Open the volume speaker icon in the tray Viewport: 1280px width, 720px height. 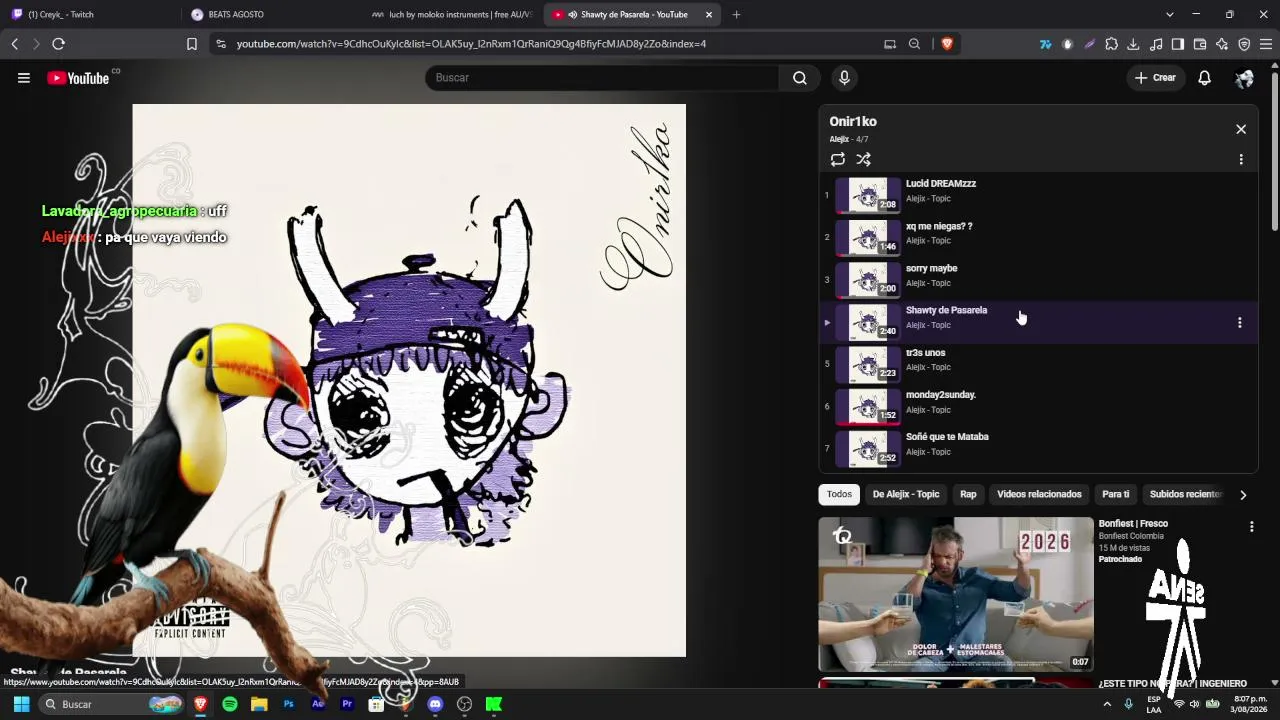1194,704
